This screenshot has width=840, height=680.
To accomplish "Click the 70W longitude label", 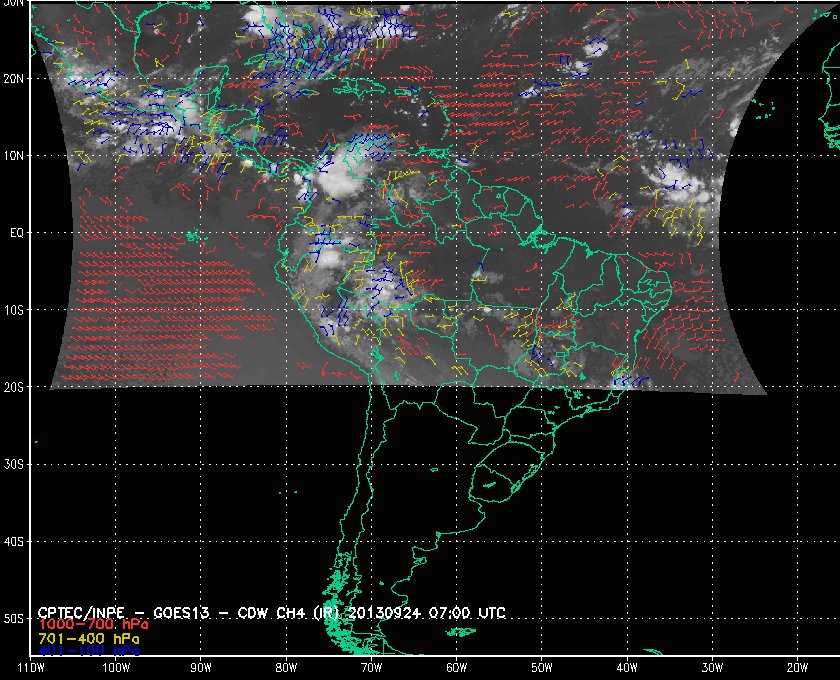I will click(x=371, y=668).
